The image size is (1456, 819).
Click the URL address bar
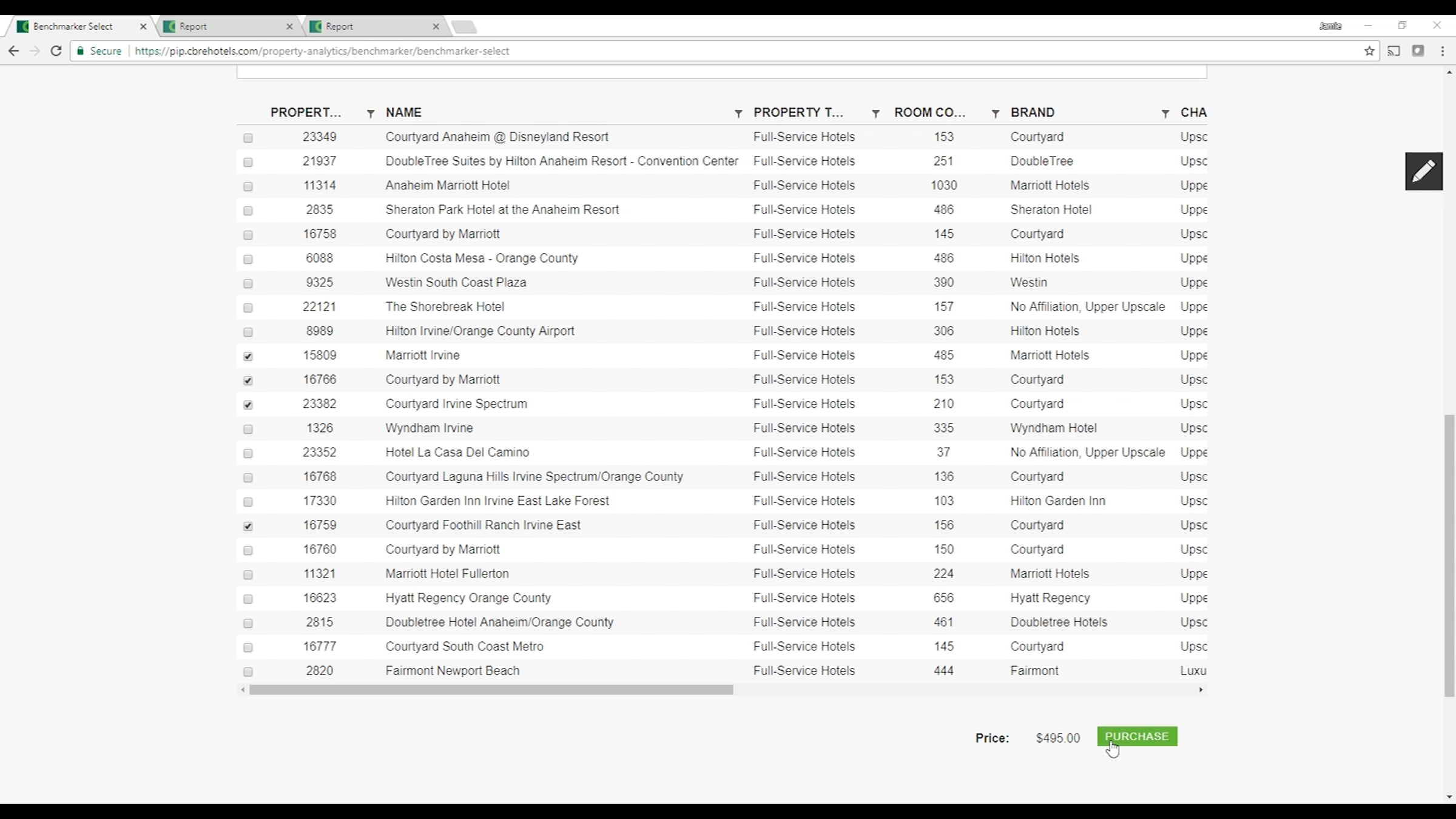pos(728,51)
